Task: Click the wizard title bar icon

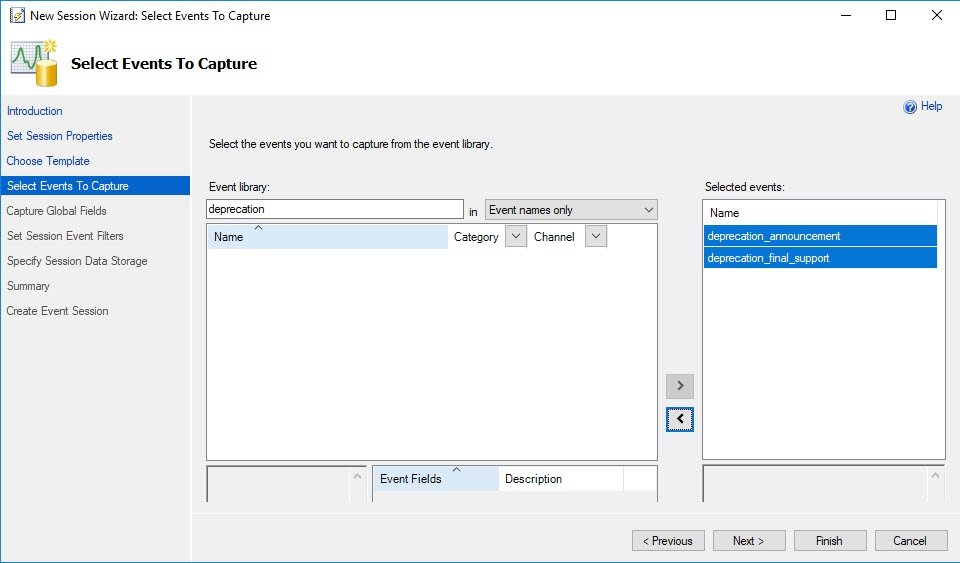Action: [x=17, y=15]
